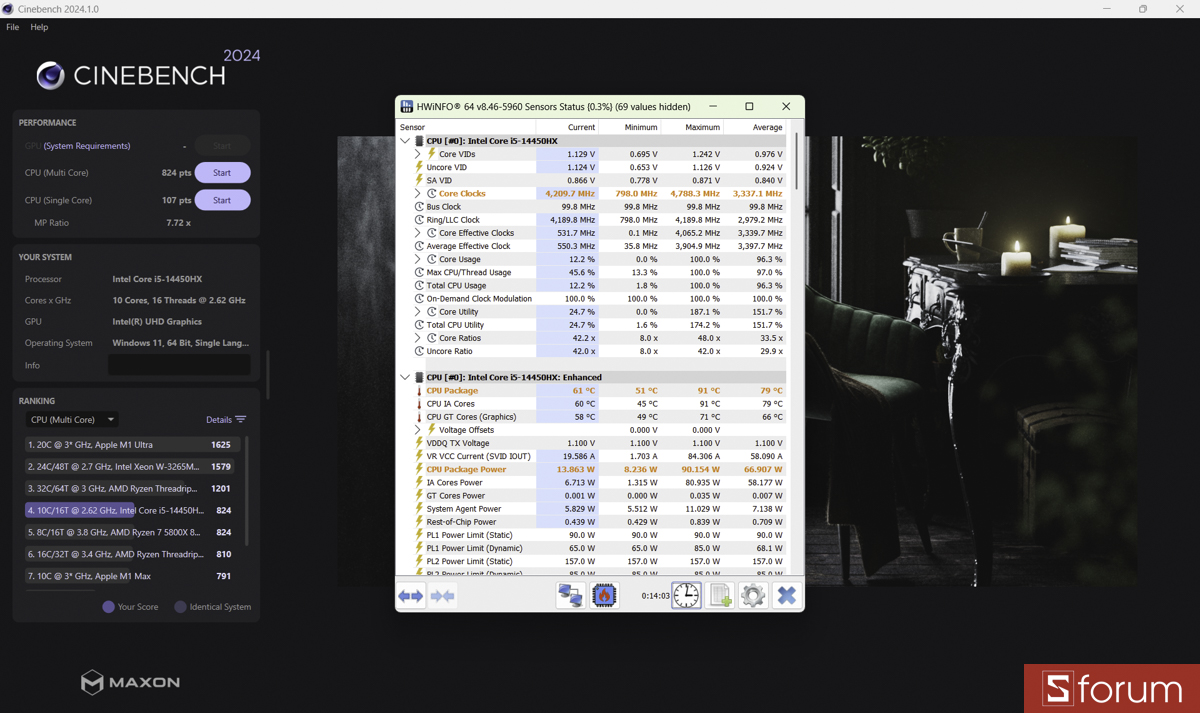Screen dimensions: 1200x713
Task: Click the clock icon beside Bus Clock
Action: tap(420, 207)
